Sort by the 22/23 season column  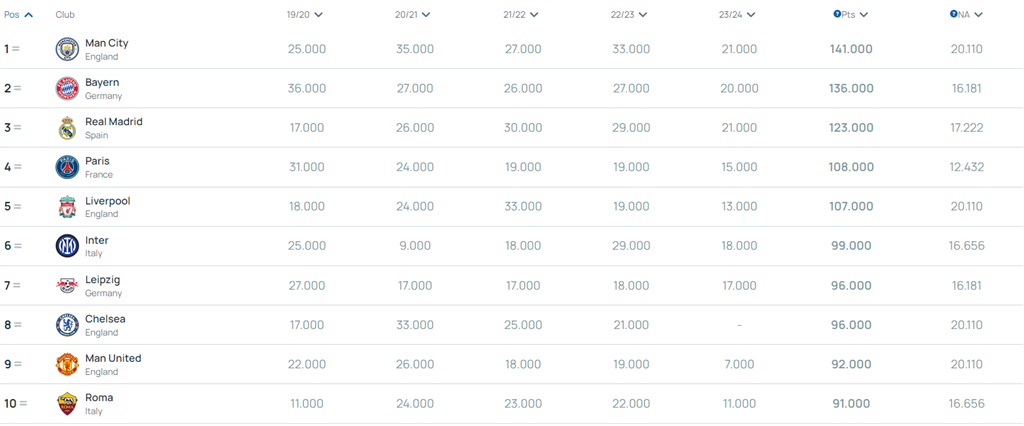tap(629, 15)
